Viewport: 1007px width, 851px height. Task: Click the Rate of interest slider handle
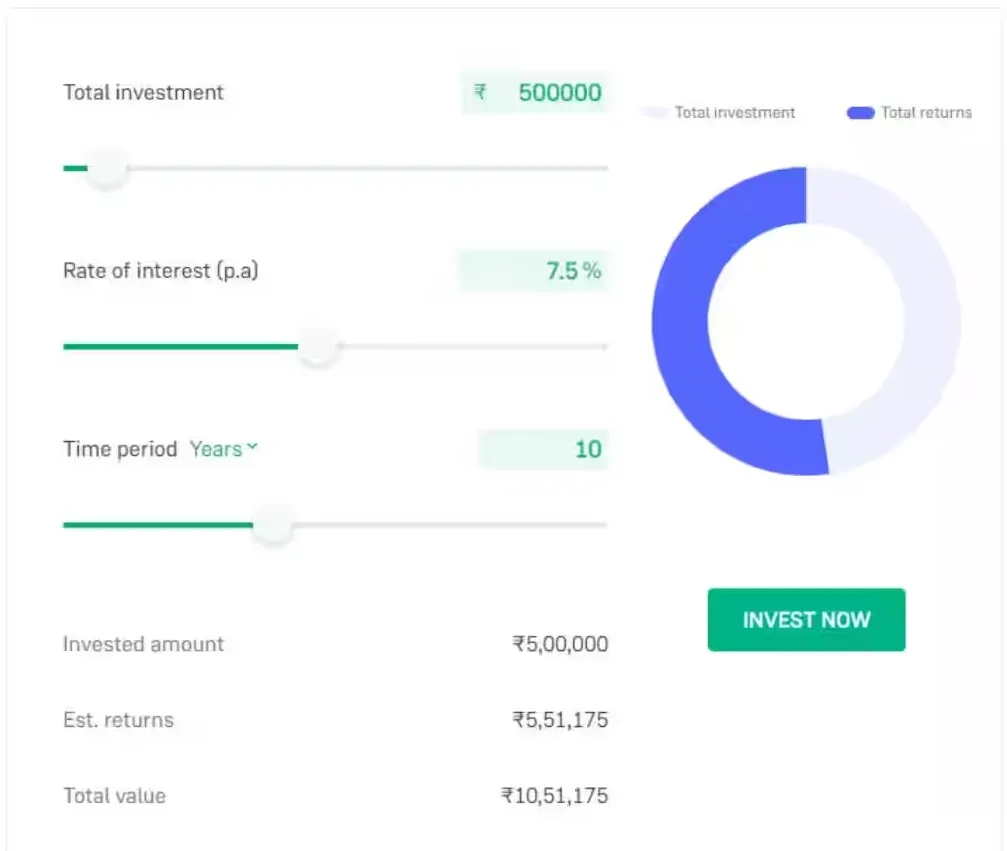click(319, 347)
